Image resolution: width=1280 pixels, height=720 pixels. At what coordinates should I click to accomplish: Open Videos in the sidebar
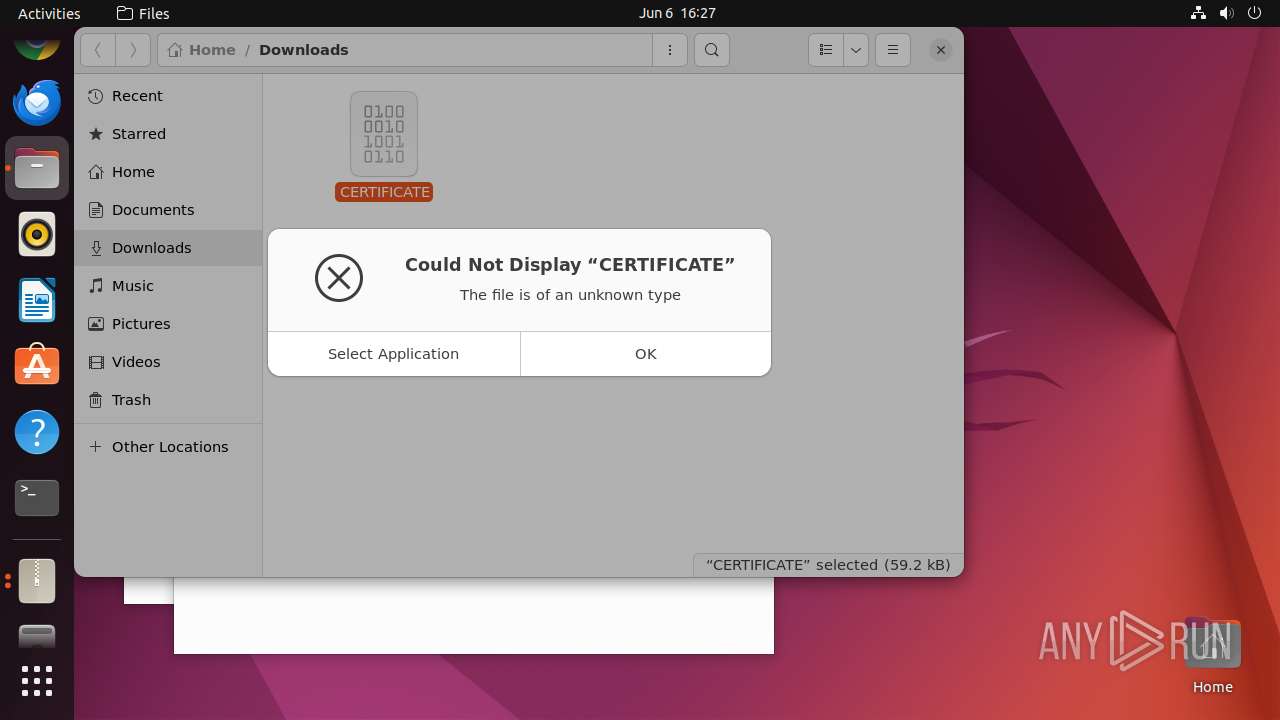pos(168,362)
